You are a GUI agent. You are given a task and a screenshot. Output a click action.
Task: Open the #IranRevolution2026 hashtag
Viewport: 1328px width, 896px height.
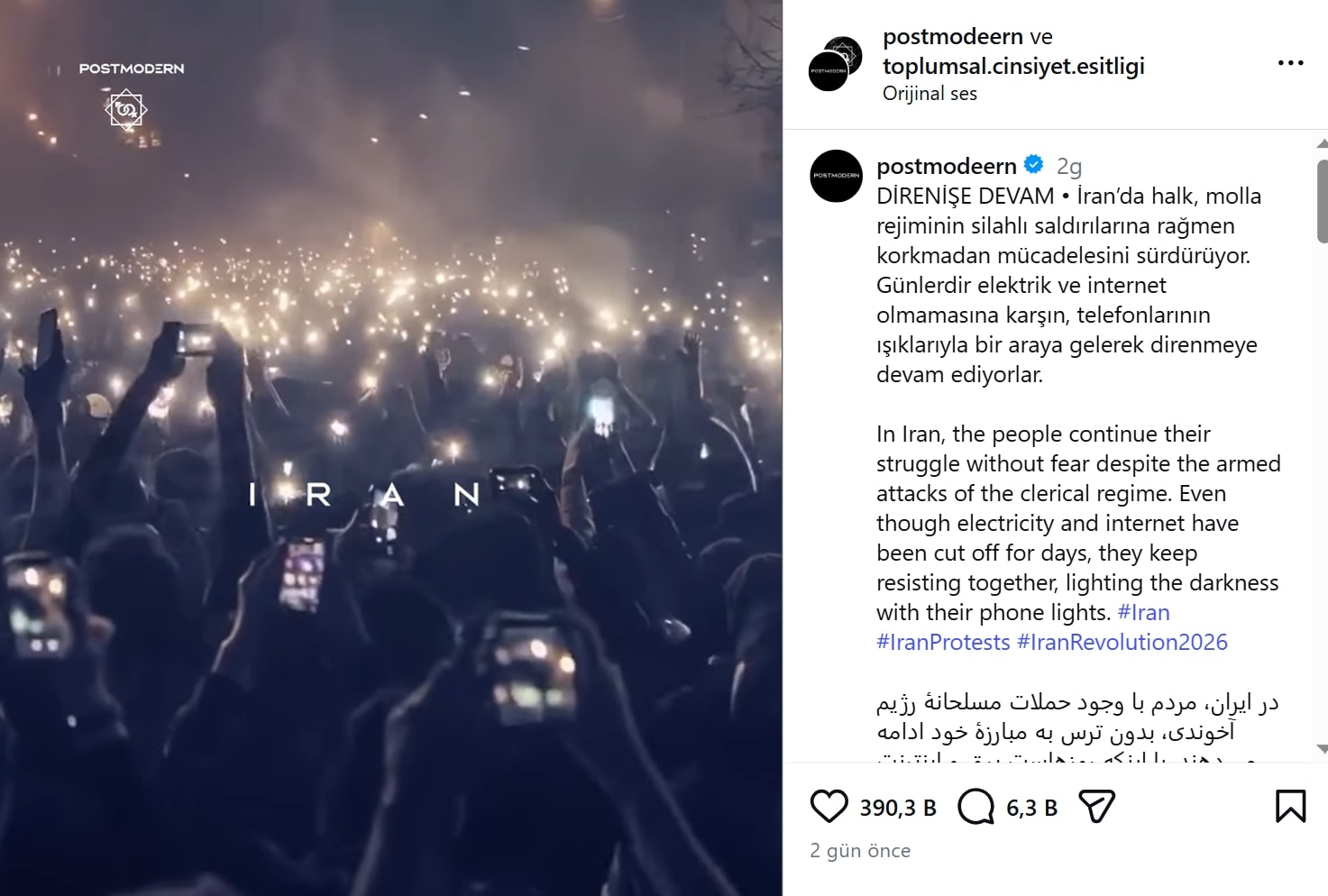click(x=1122, y=643)
